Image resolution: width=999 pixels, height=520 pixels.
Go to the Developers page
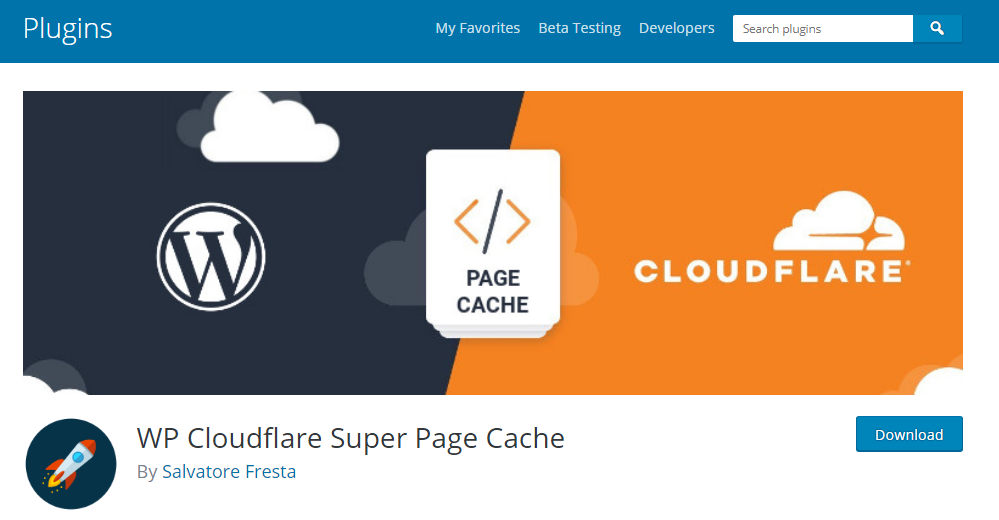click(677, 28)
